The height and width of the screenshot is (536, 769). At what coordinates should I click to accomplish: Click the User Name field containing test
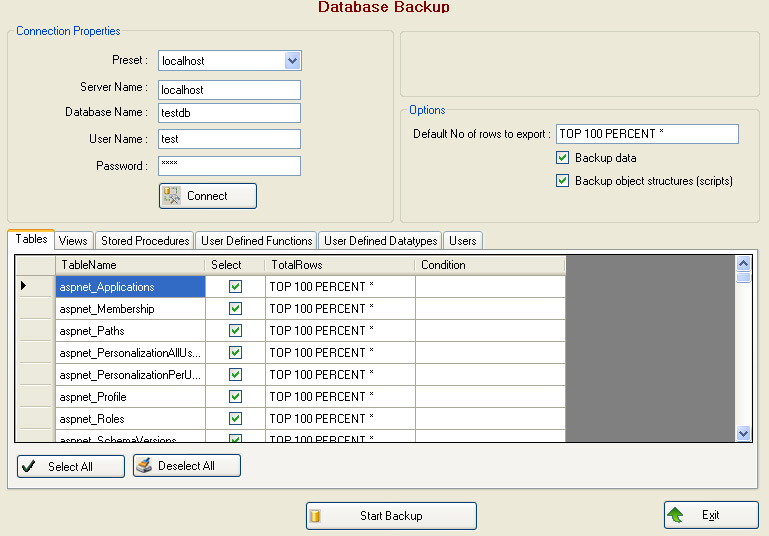coord(229,139)
